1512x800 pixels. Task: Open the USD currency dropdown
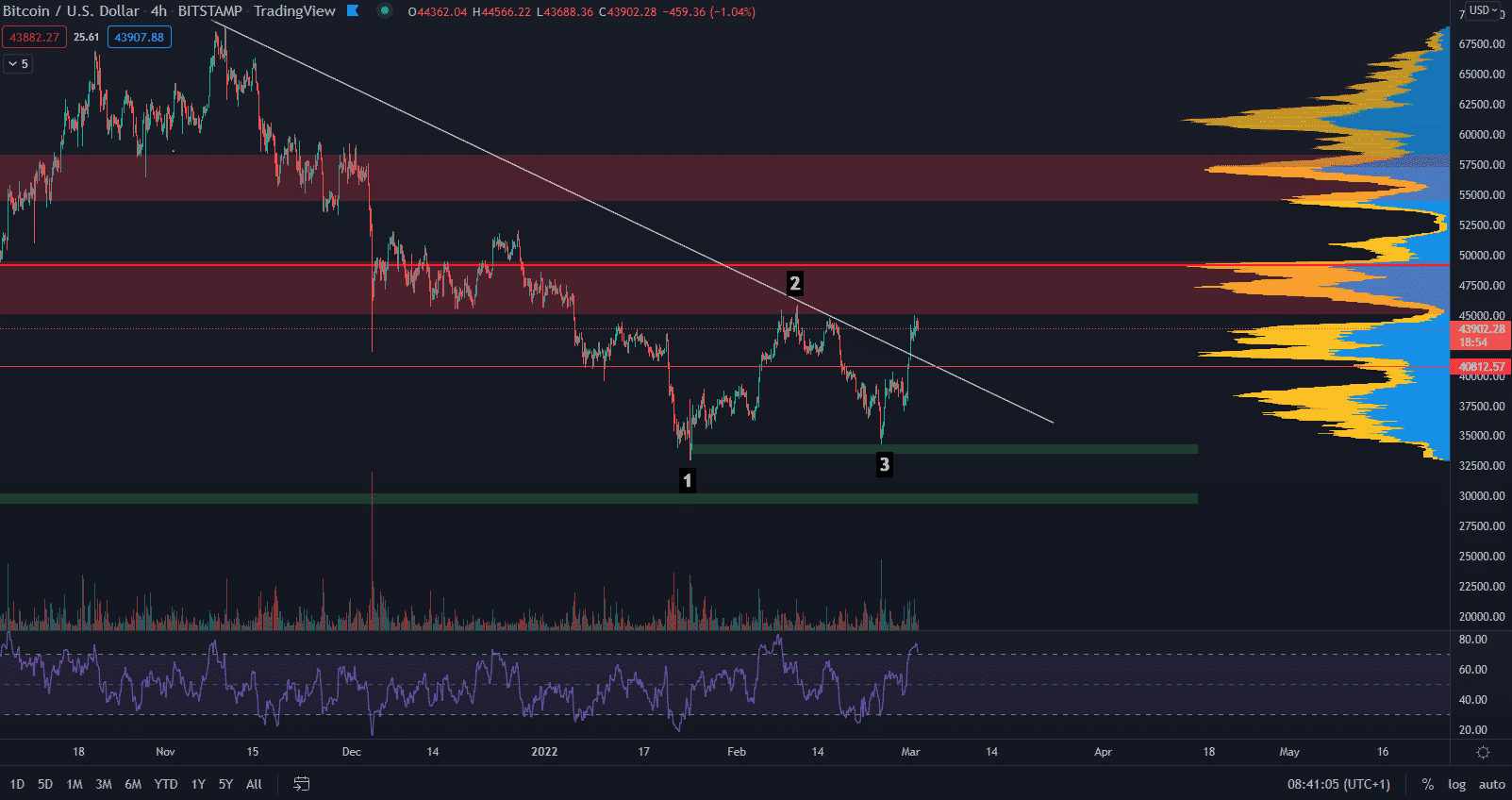(x=1483, y=10)
